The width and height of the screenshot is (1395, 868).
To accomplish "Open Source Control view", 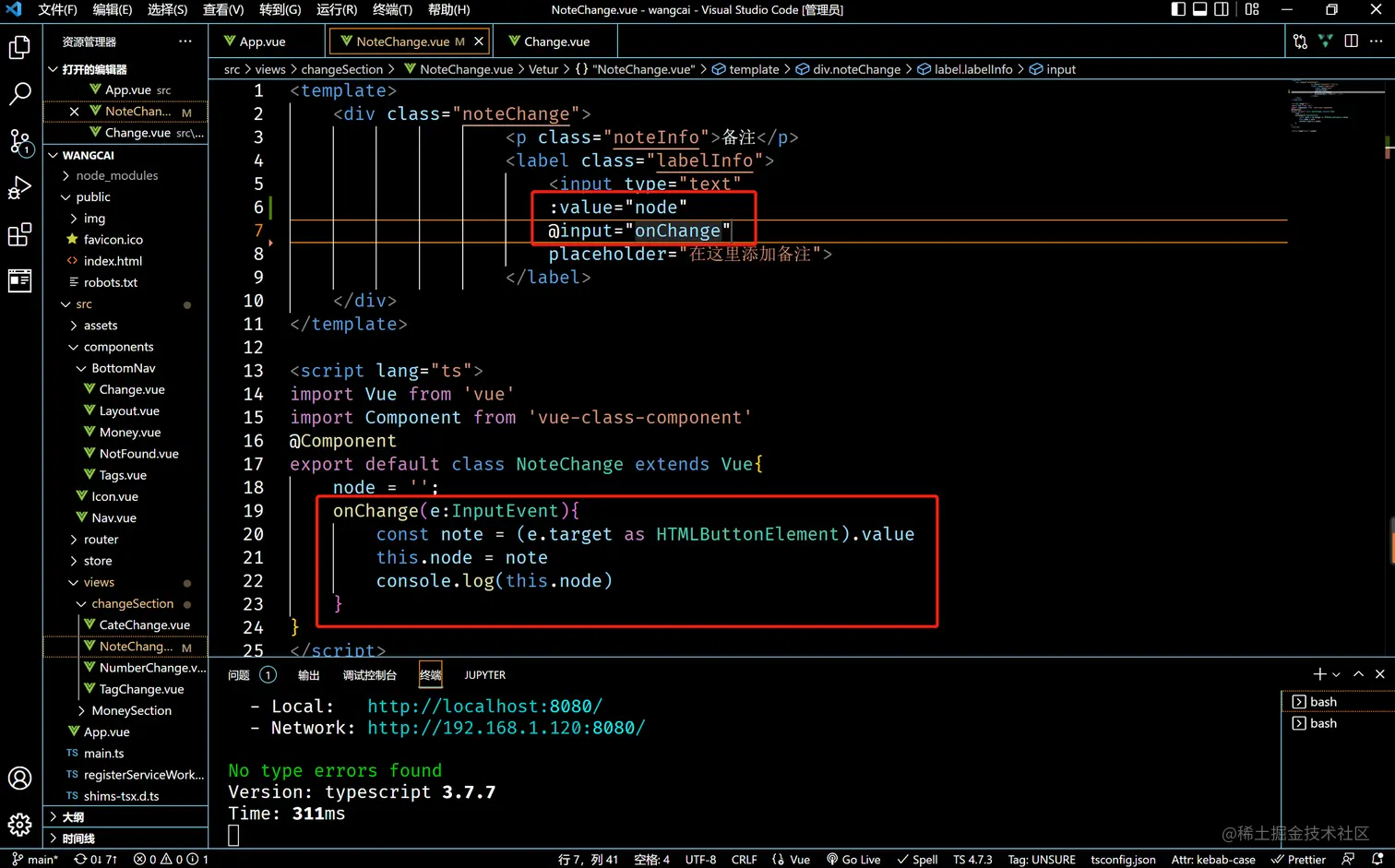I will (x=19, y=141).
